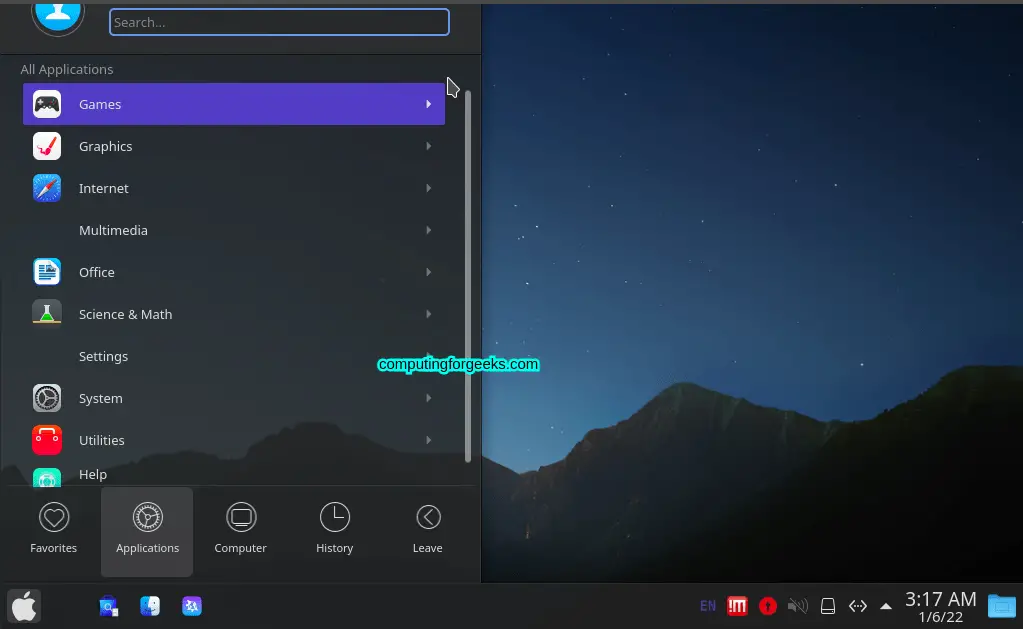Screen dimensions: 1023x629
Task: Open the Multimedia category
Action: click(x=234, y=230)
